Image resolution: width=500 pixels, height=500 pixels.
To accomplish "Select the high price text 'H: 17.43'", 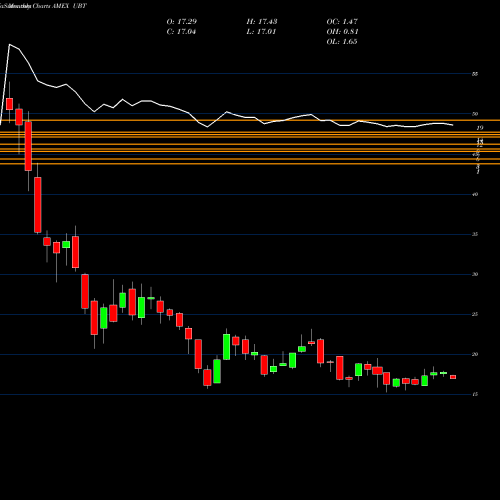I will pyautogui.click(x=262, y=22).
